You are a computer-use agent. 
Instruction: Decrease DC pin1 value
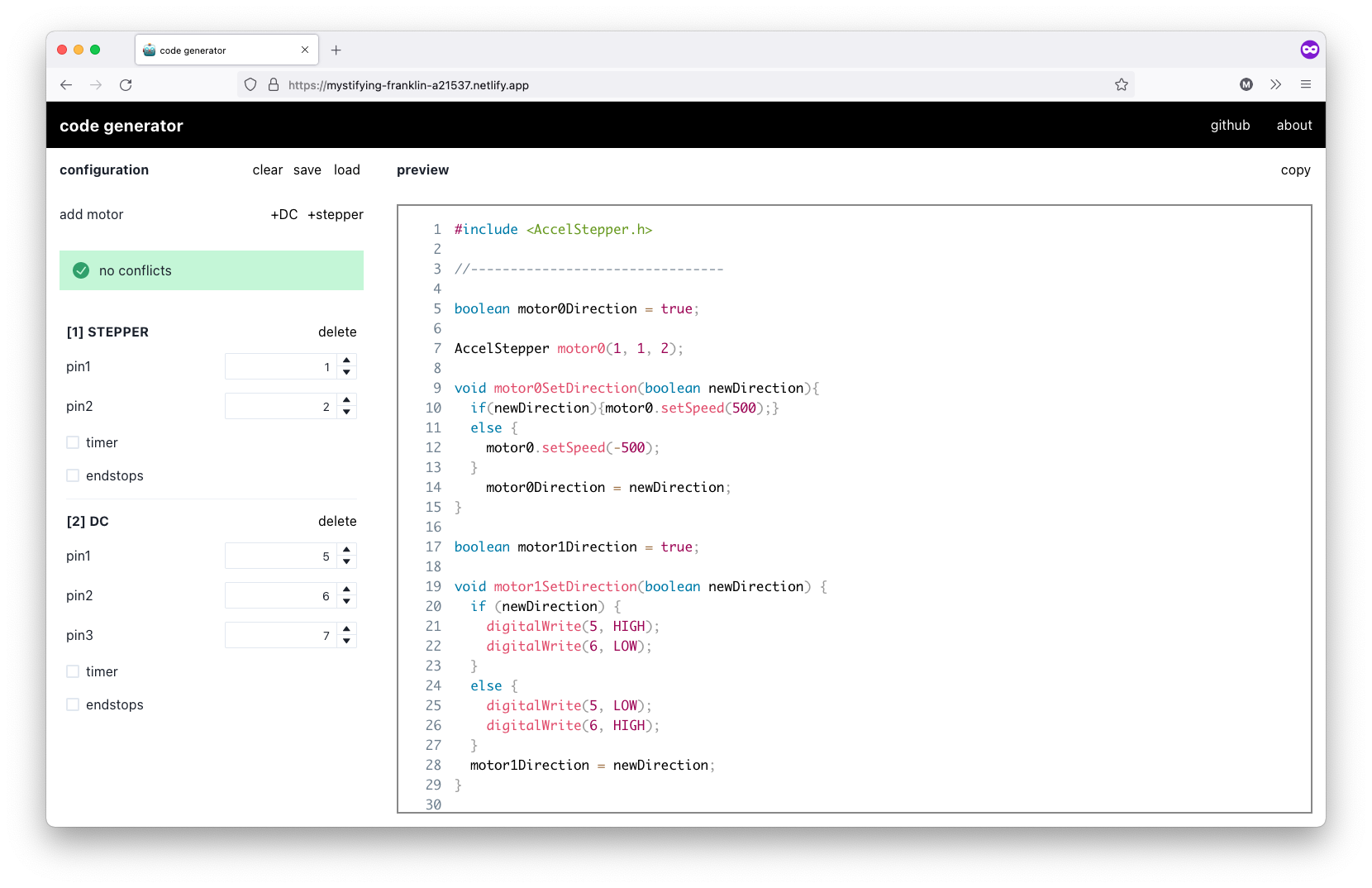[x=347, y=562]
